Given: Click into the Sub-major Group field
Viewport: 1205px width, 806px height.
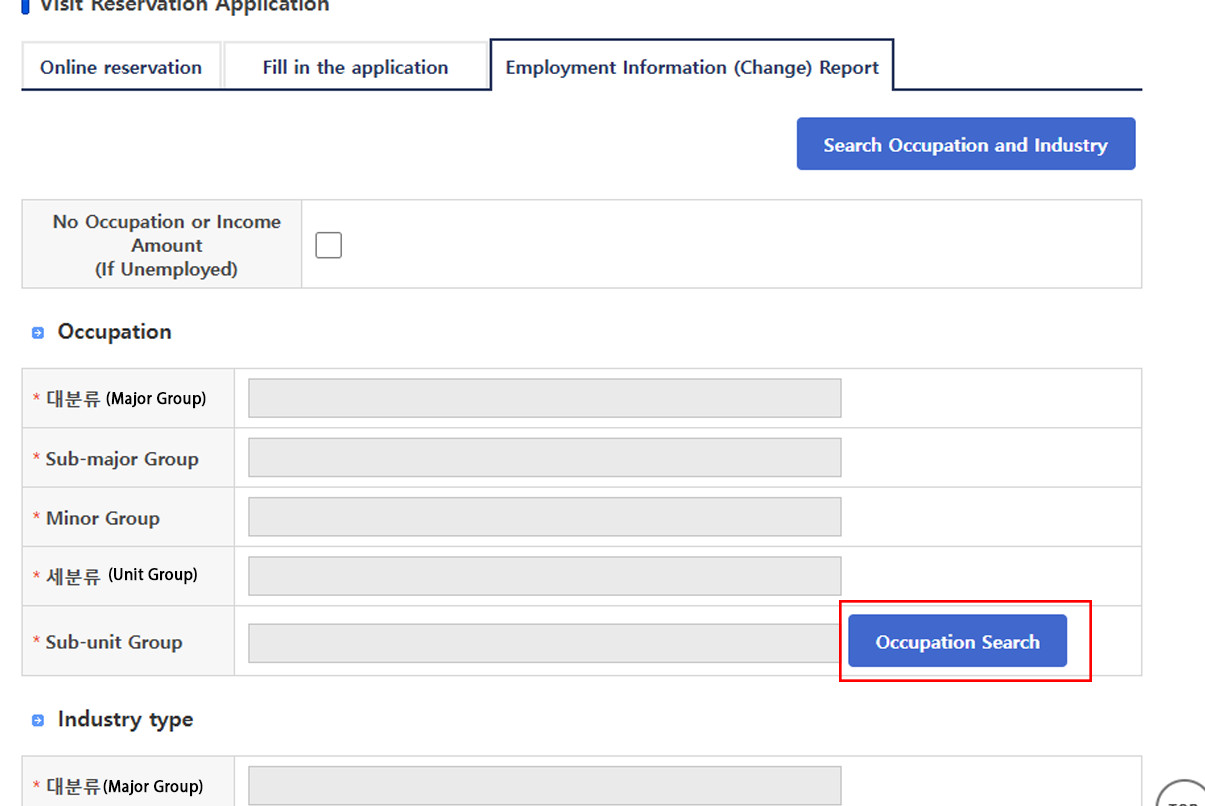Looking at the screenshot, I should point(544,458).
